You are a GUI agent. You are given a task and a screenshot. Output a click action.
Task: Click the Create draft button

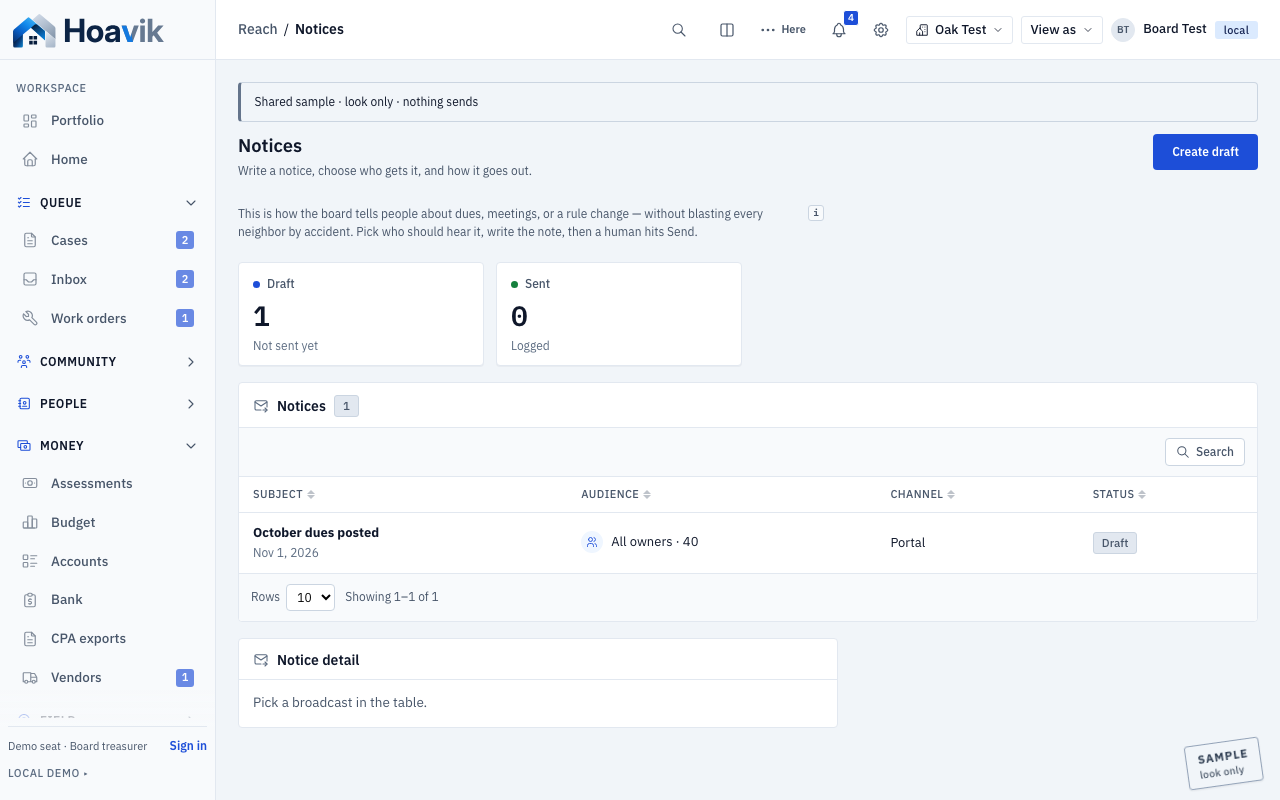1205,152
